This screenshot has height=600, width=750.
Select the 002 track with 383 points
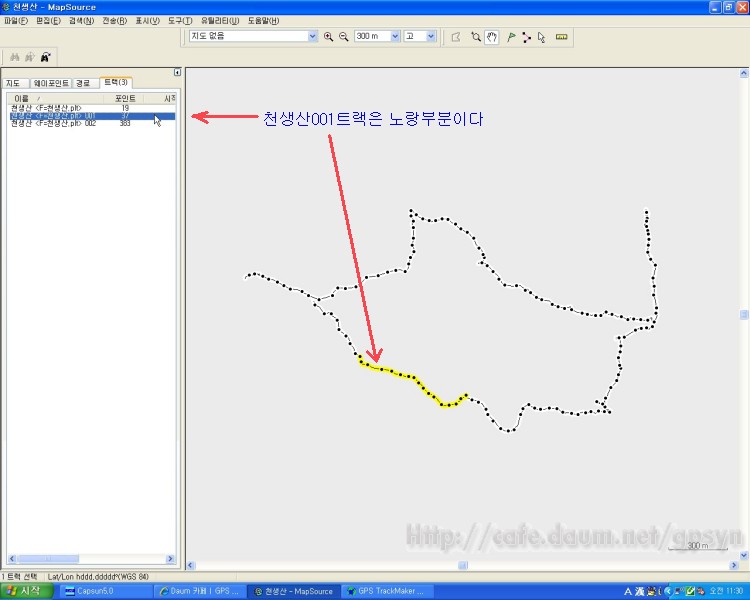tap(93, 123)
